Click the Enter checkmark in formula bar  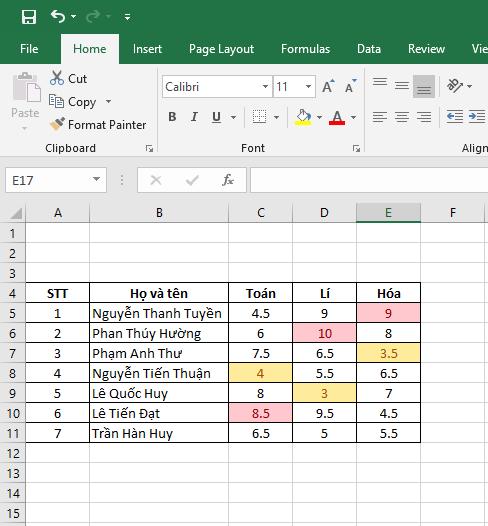(192, 180)
